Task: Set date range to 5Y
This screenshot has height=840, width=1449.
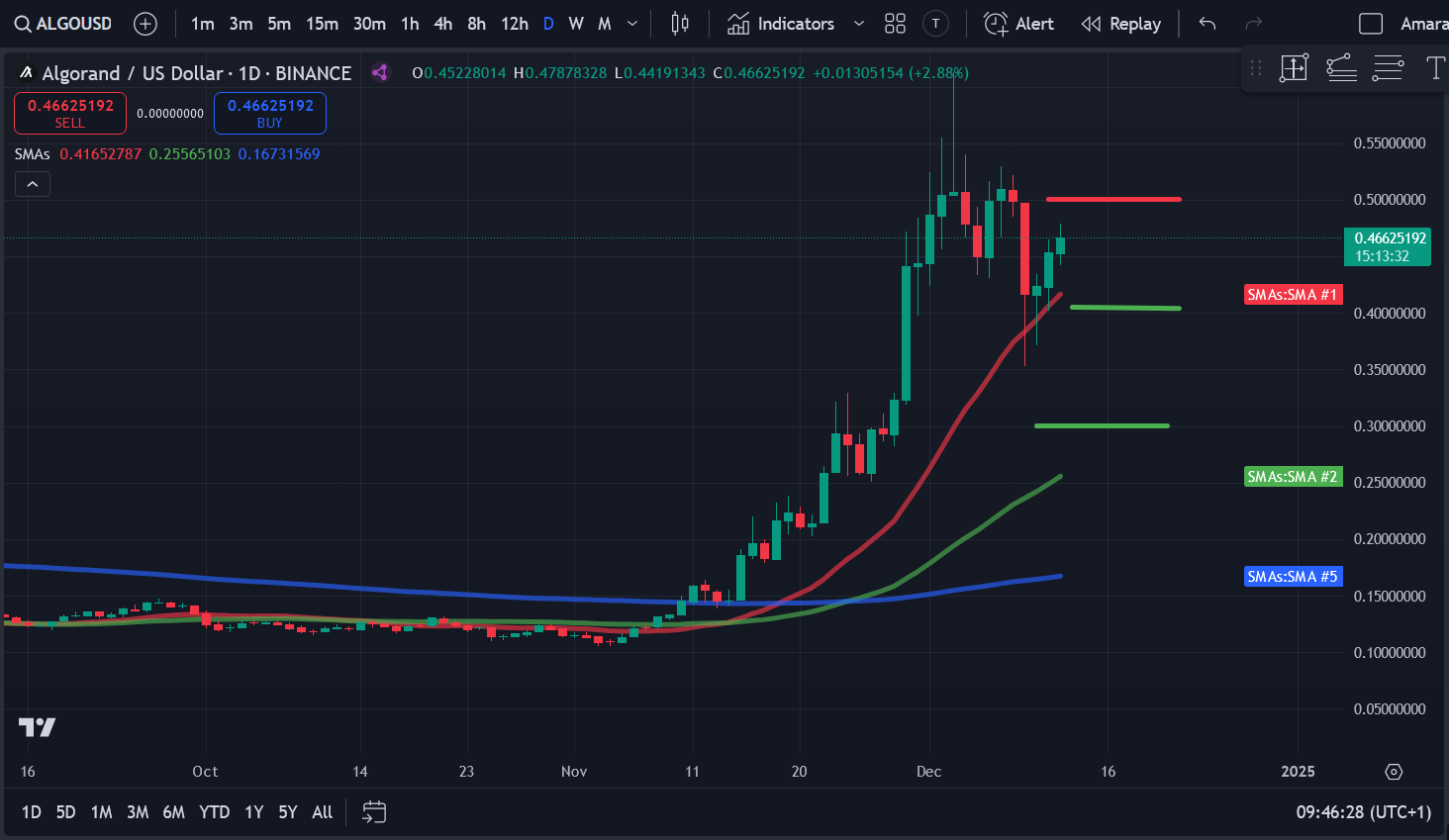Action: [288, 812]
